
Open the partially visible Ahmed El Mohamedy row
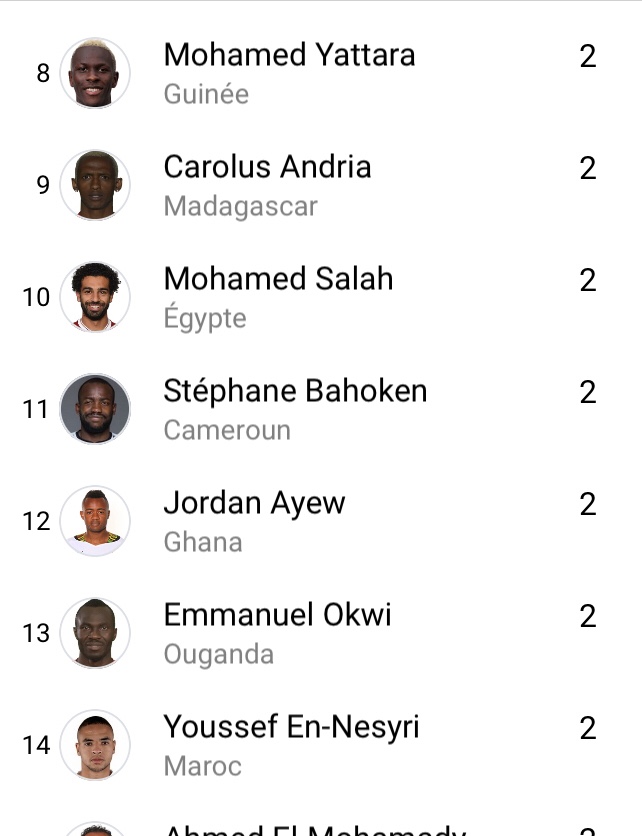click(321, 829)
